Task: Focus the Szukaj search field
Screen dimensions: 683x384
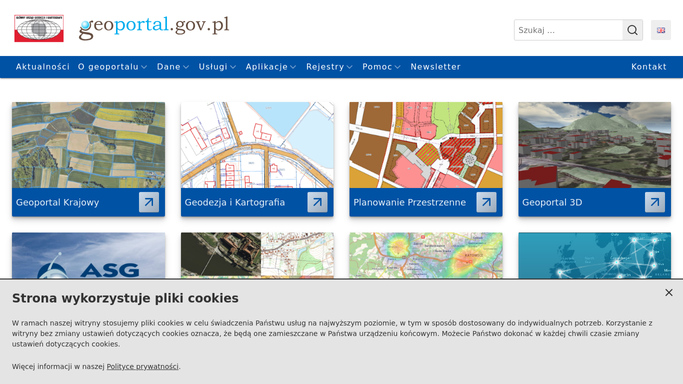Action: coord(568,30)
